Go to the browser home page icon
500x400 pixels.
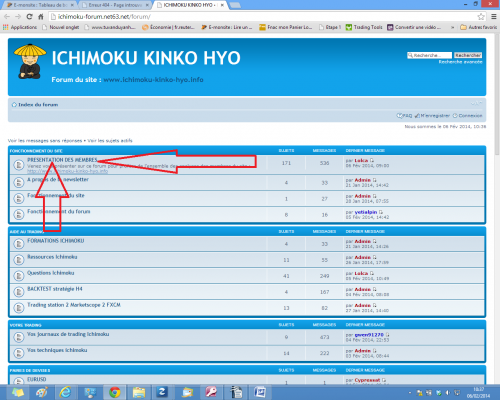click(x=41, y=17)
